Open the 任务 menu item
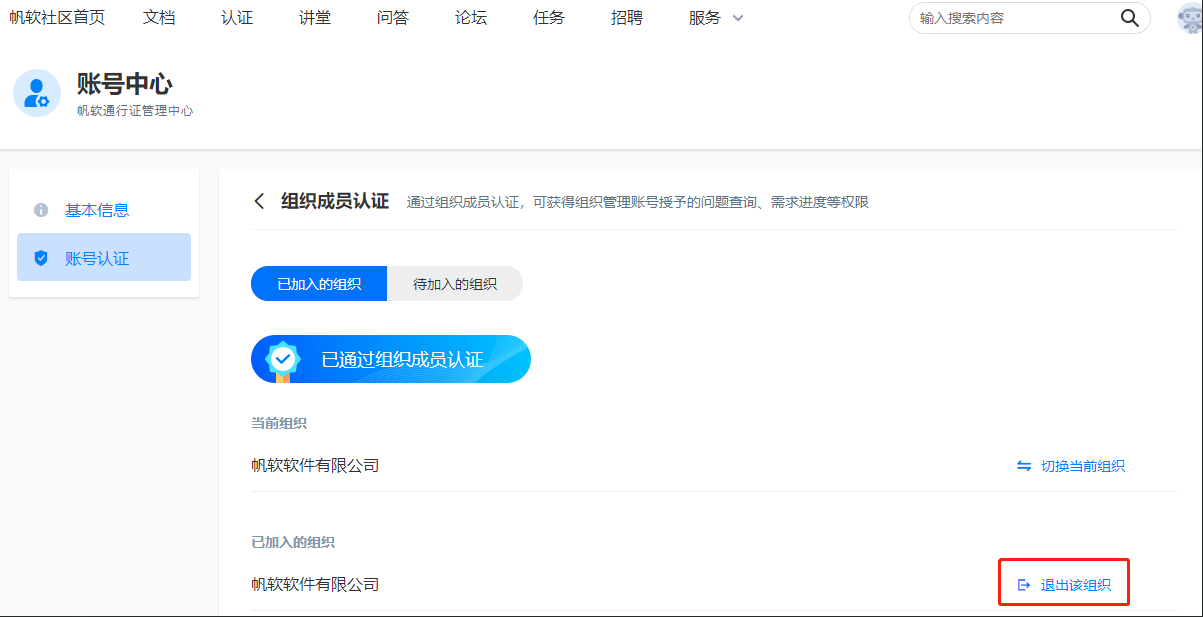Viewport: 1203px width, 617px height. pos(549,18)
